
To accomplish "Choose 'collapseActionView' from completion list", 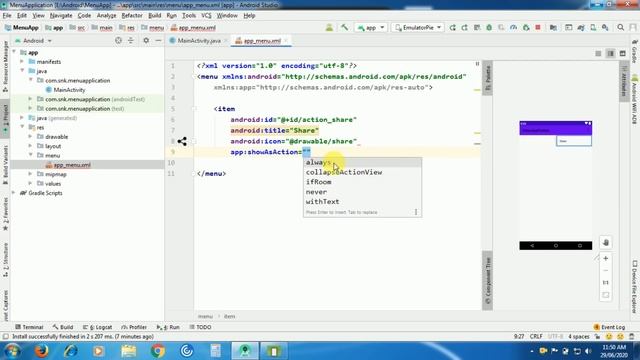I will pyautogui.click(x=362, y=172).
